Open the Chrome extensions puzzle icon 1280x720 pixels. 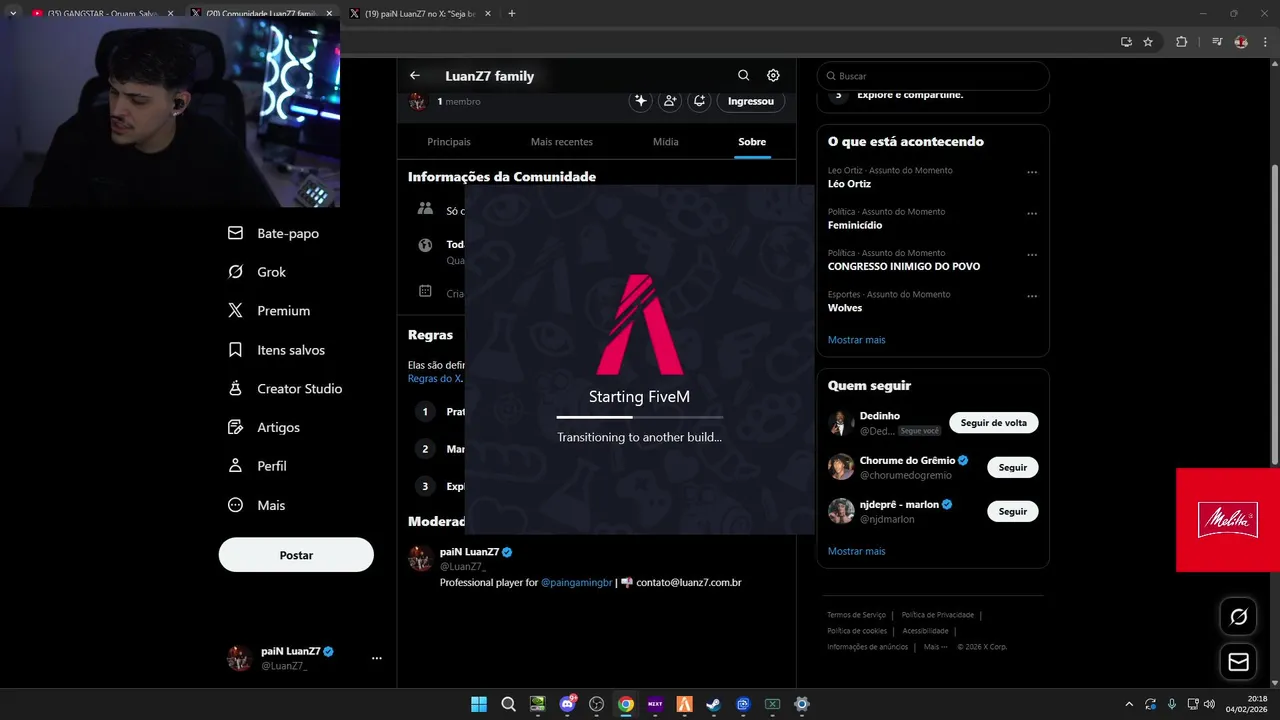click(x=1182, y=42)
